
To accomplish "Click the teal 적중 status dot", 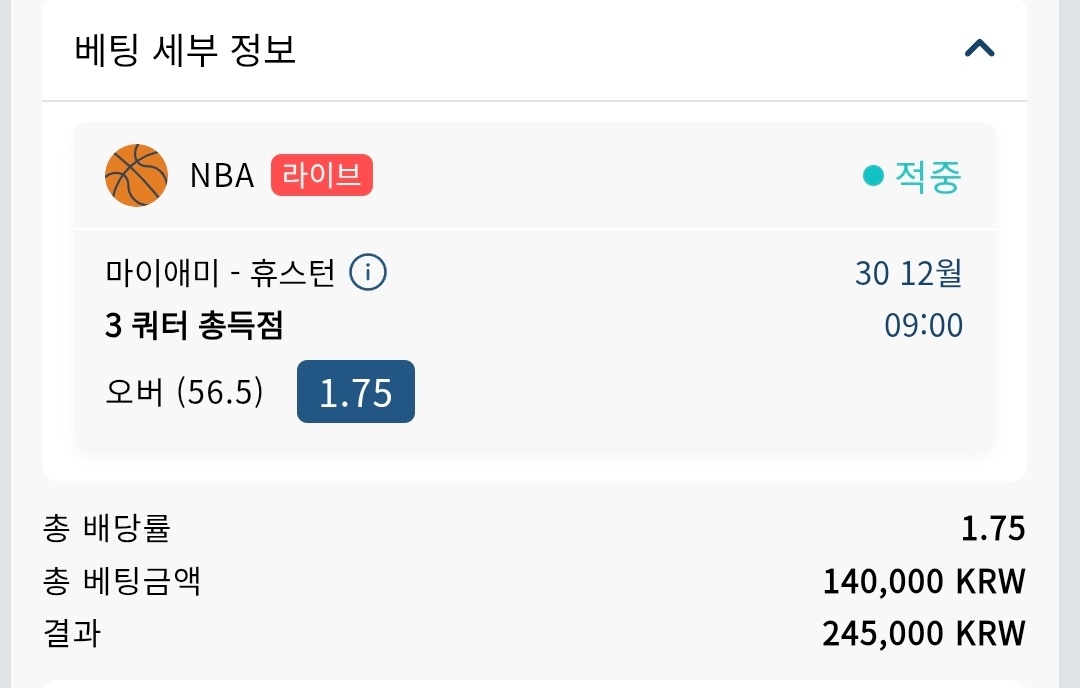I will click(873, 176).
